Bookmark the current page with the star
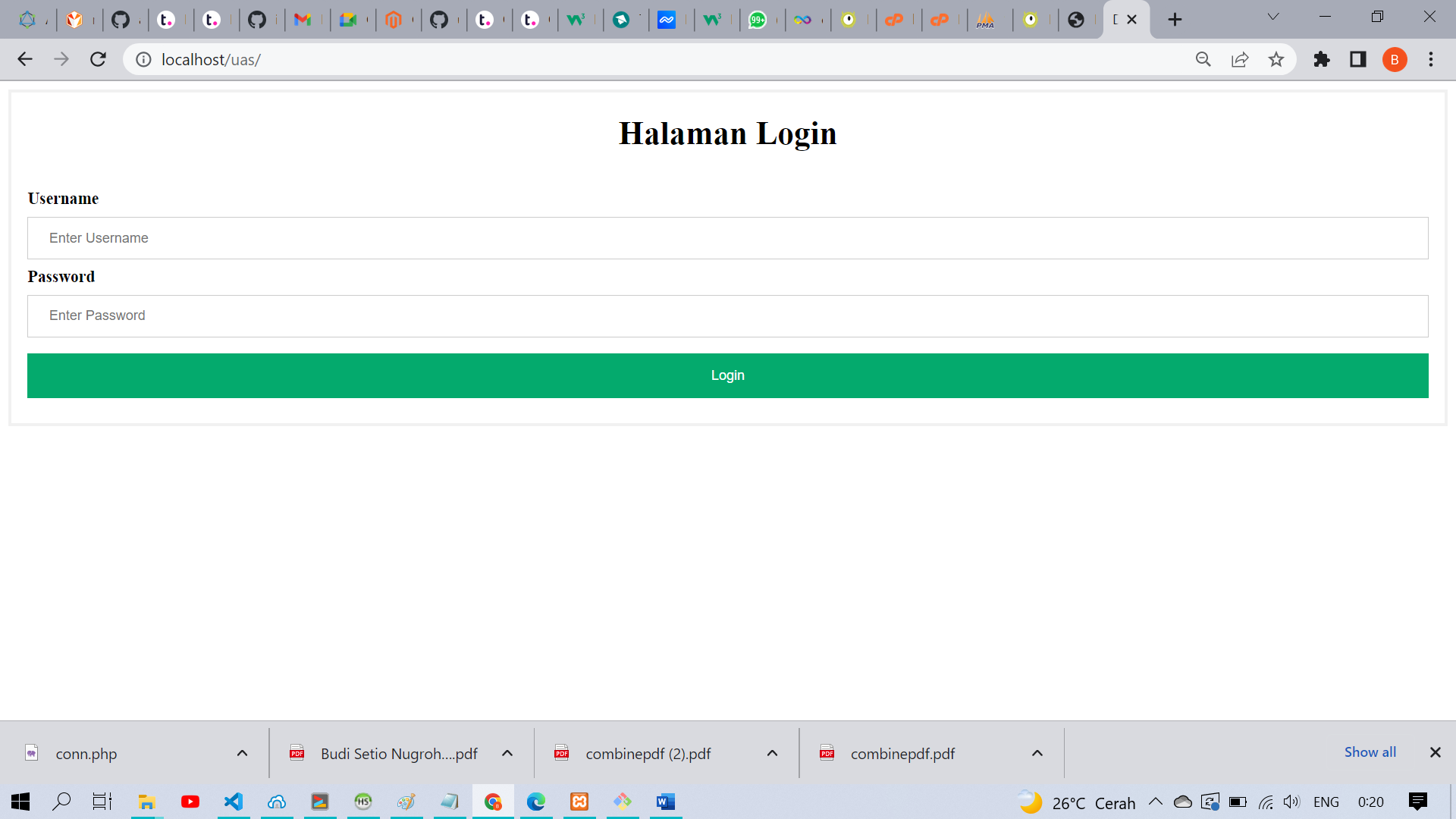The image size is (1456, 819). click(x=1276, y=59)
